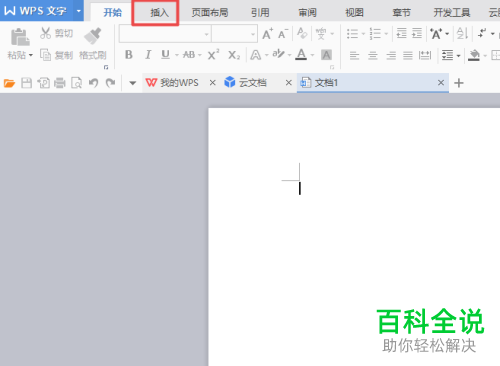500x366 pixels.
Task: Decrease font size with A- icon
Action: coord(283,34)
